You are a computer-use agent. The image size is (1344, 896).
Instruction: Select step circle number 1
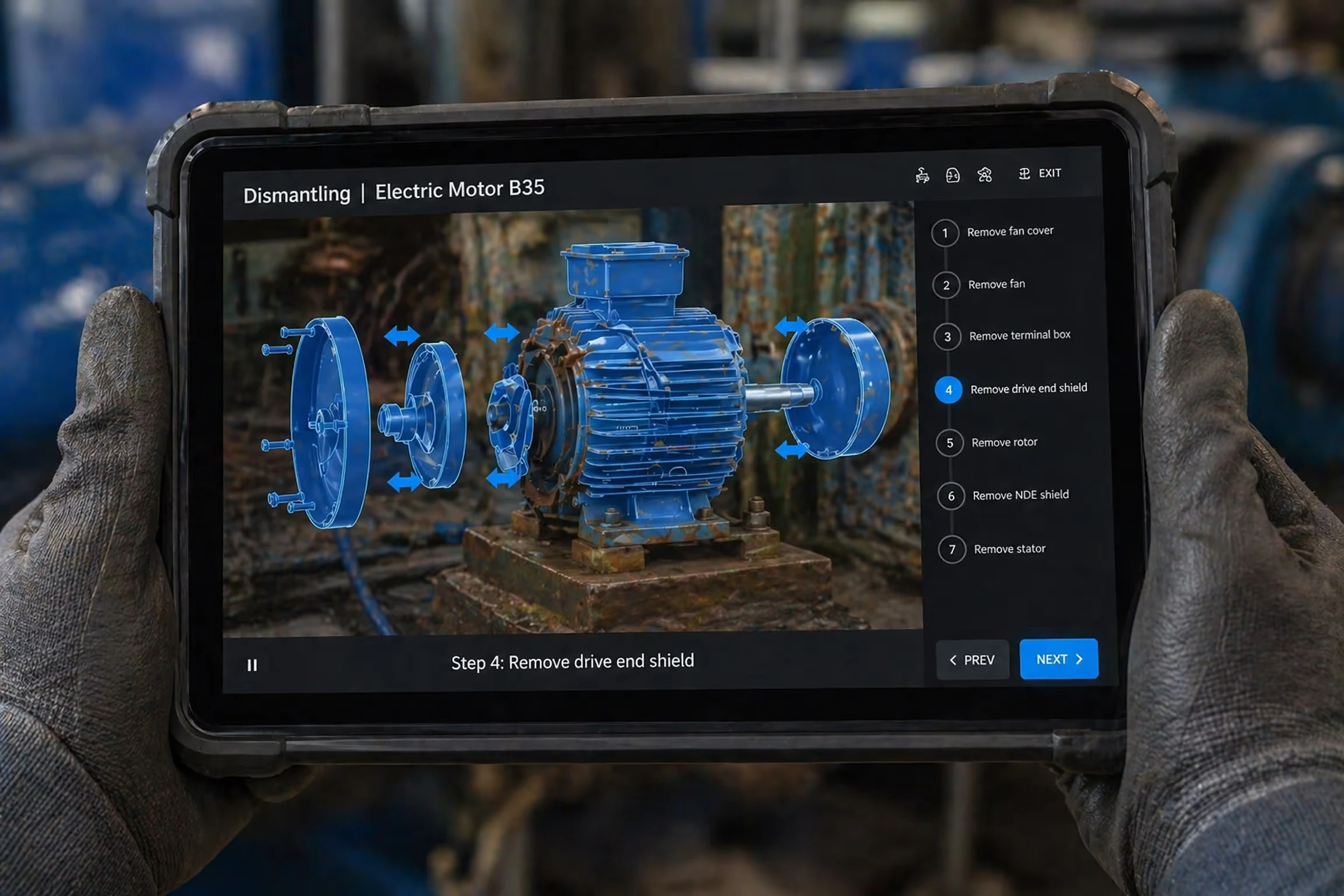(945, 233)
